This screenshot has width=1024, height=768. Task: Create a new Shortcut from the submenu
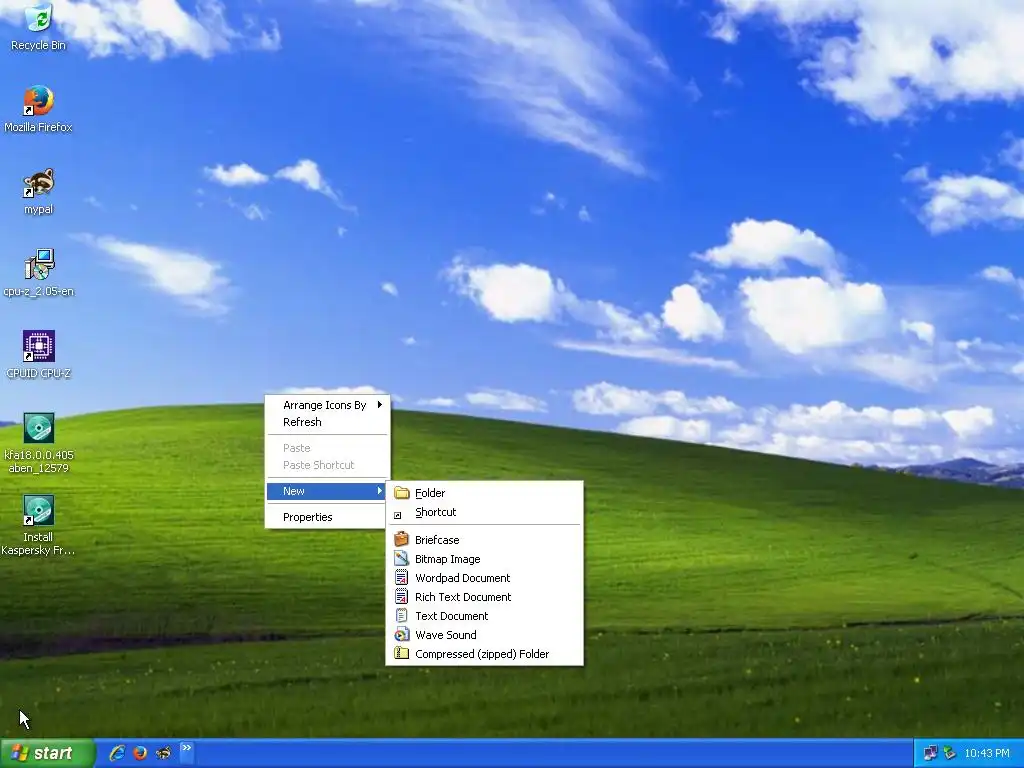coord(485,512)
